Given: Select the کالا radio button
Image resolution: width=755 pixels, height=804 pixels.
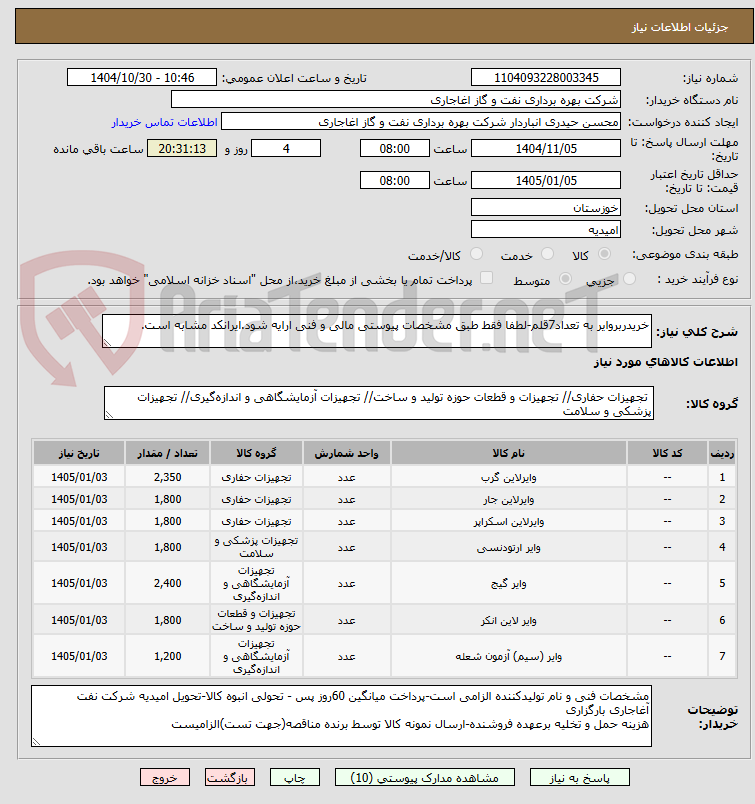Looking at the screenshot, I should pyautogui.click(x=605, y=253).
